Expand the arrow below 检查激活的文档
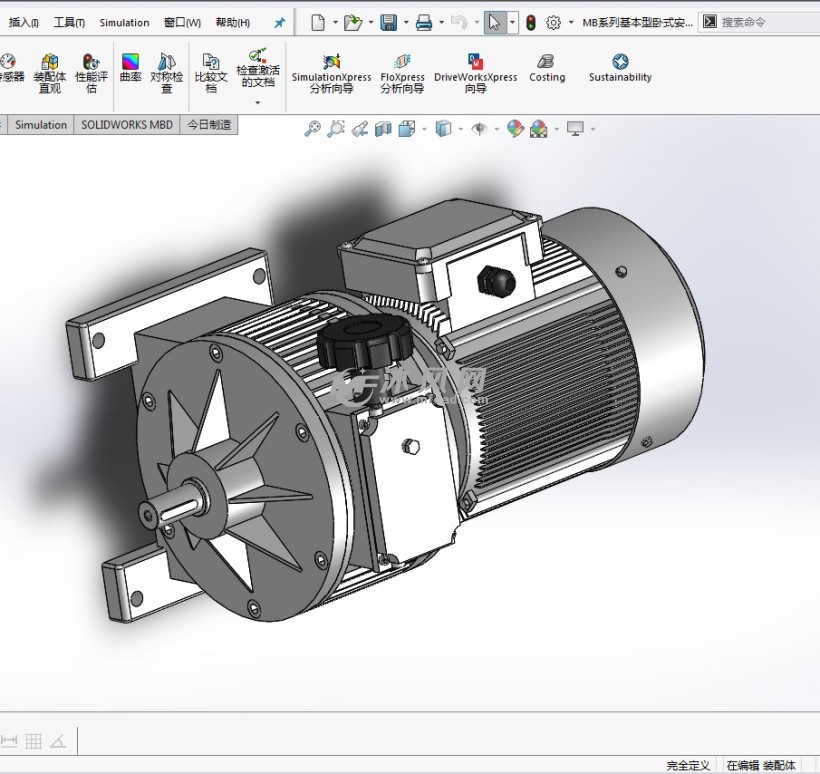This screenshot has height=774, width=820. pos(257,102)
